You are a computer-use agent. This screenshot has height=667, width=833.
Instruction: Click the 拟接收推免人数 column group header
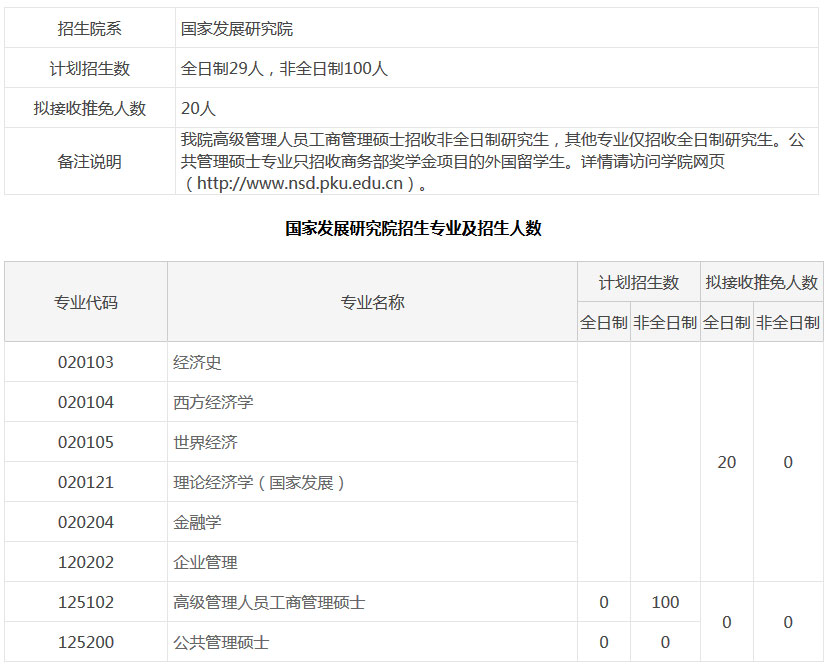pyautogui.click(x=761, y=283)
